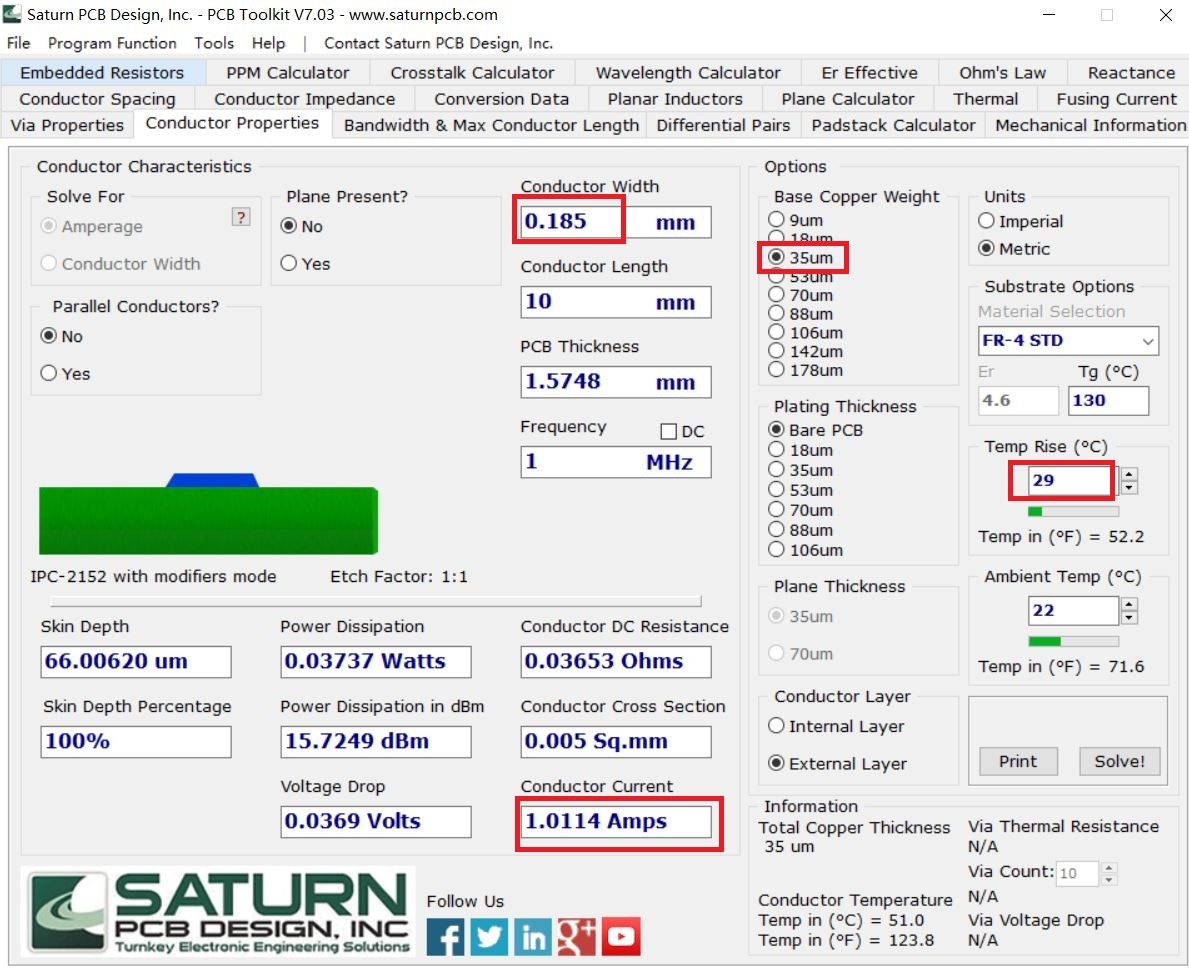Open the Material Selection dropdown
Screen dimensions: 1189x971
pos(1067,341)
